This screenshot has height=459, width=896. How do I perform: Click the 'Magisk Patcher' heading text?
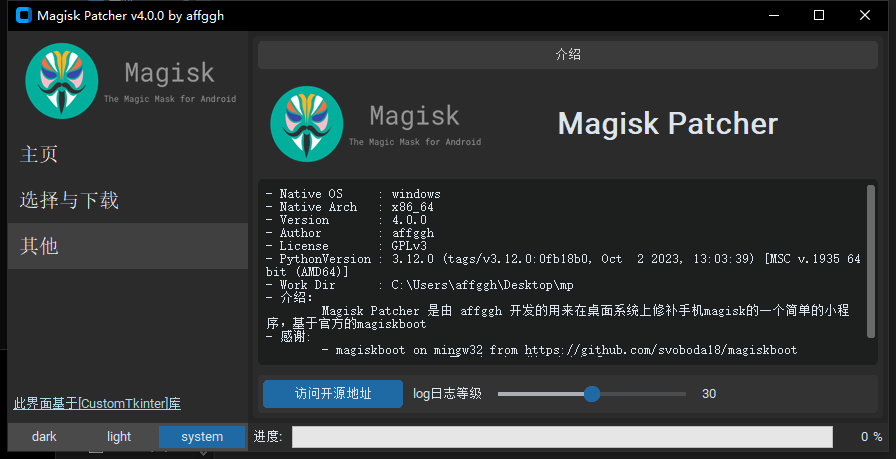(667, 124)
